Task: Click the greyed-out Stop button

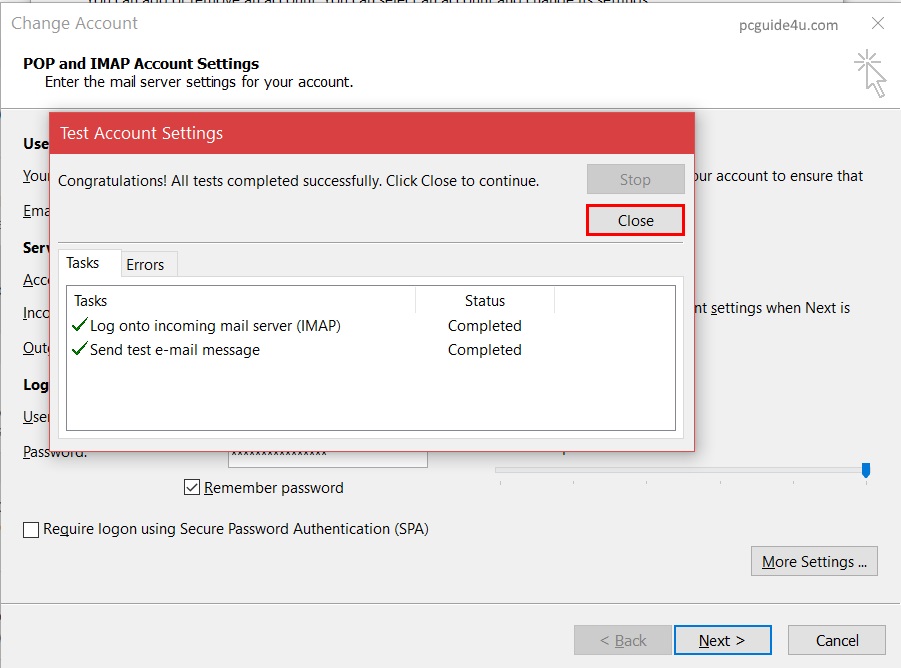Action: point(635,180)
